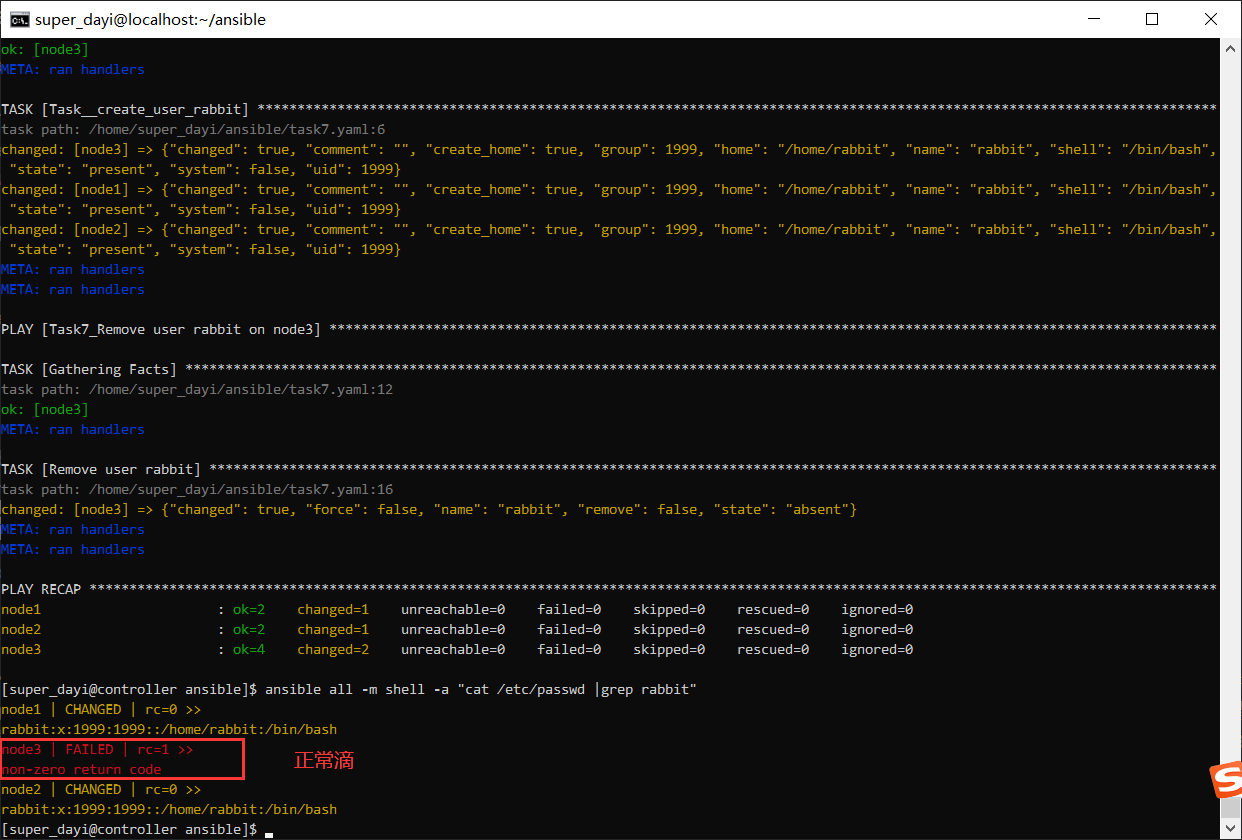Click 'node3 | FAILED | rc=1 >>' line

(x=97, y=749)
